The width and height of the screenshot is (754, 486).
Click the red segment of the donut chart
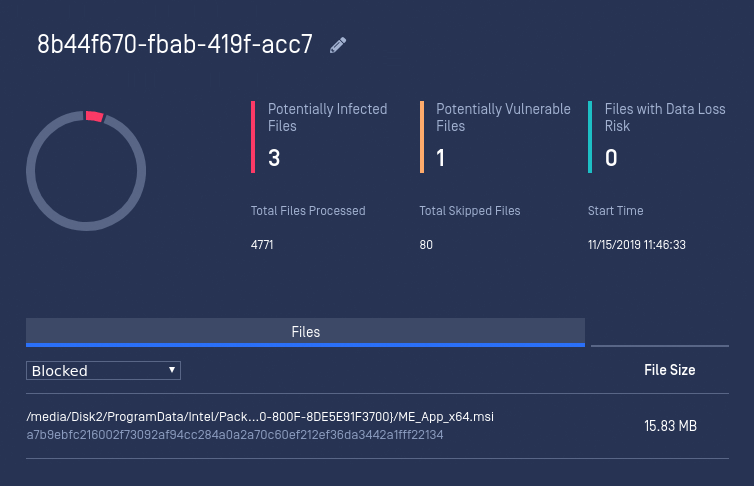[x=94, y=117]
